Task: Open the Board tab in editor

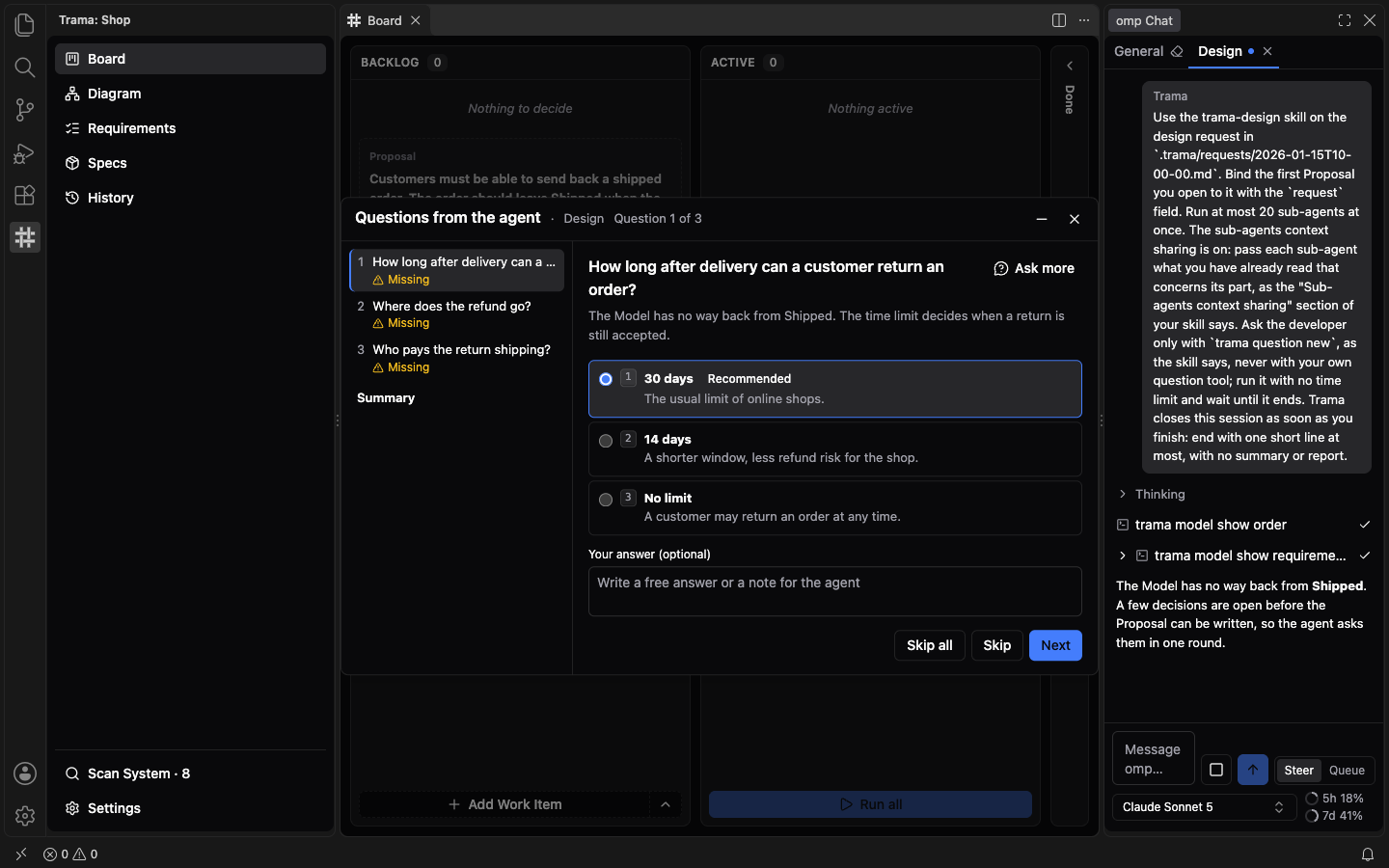Action: [385, 20]
